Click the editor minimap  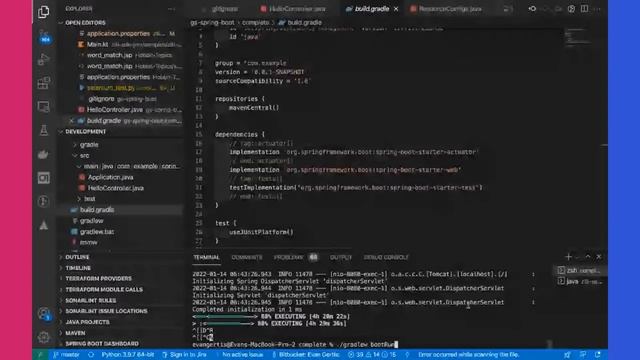(578, 37)
